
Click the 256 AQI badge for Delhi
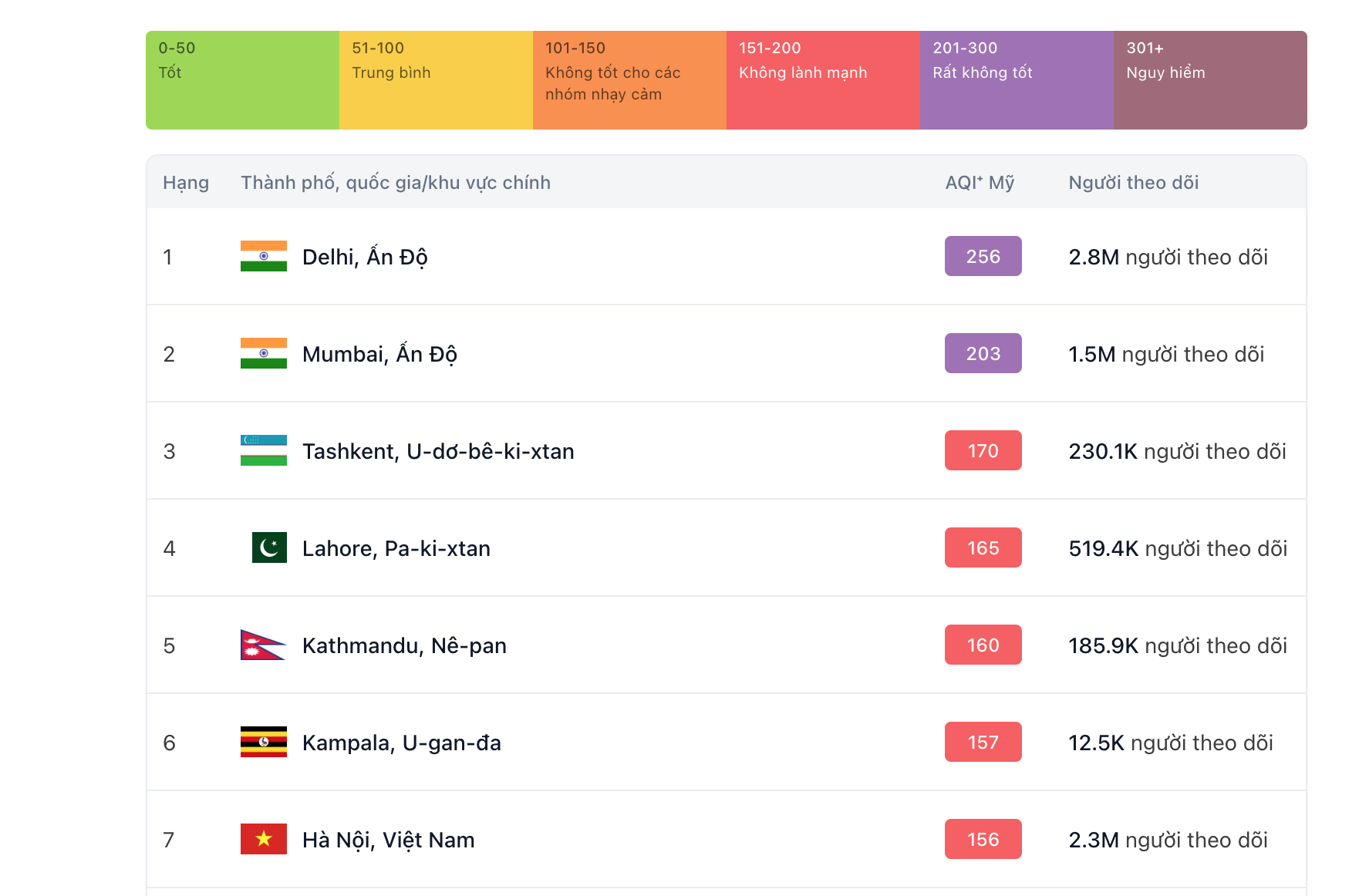click(x=983, y=256)
